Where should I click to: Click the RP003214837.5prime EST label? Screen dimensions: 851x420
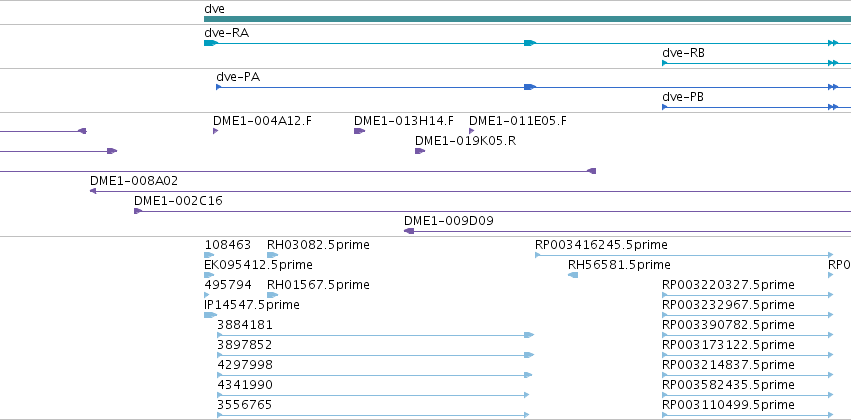coord(728,365)
